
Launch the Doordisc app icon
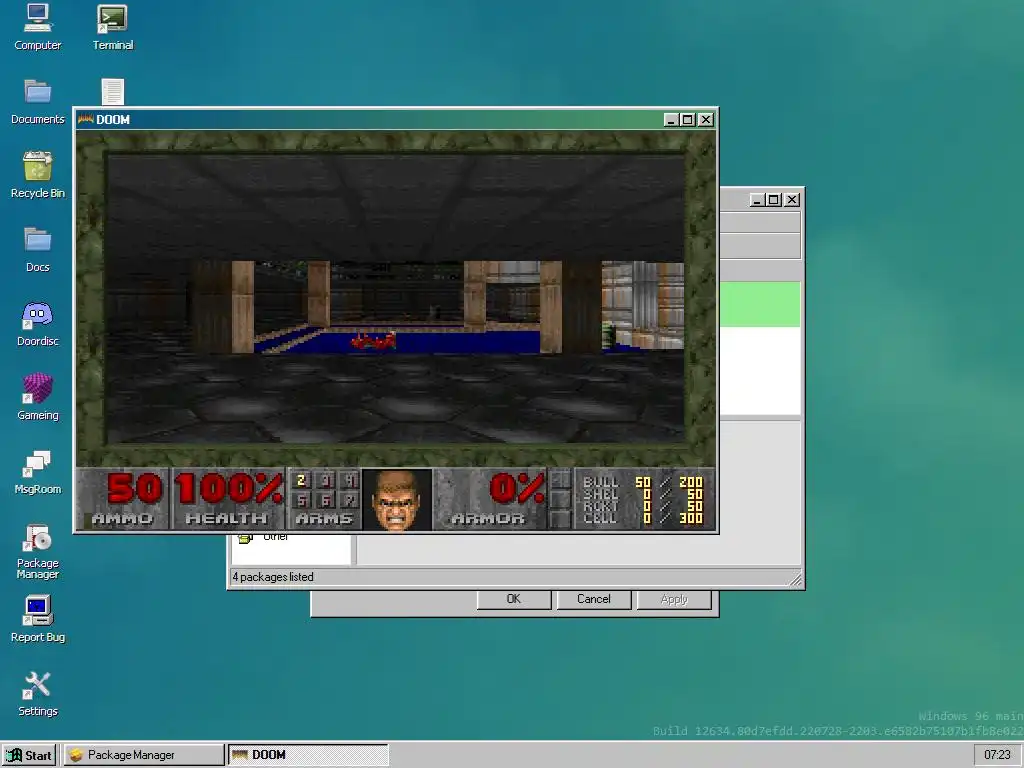pos(37,323)
